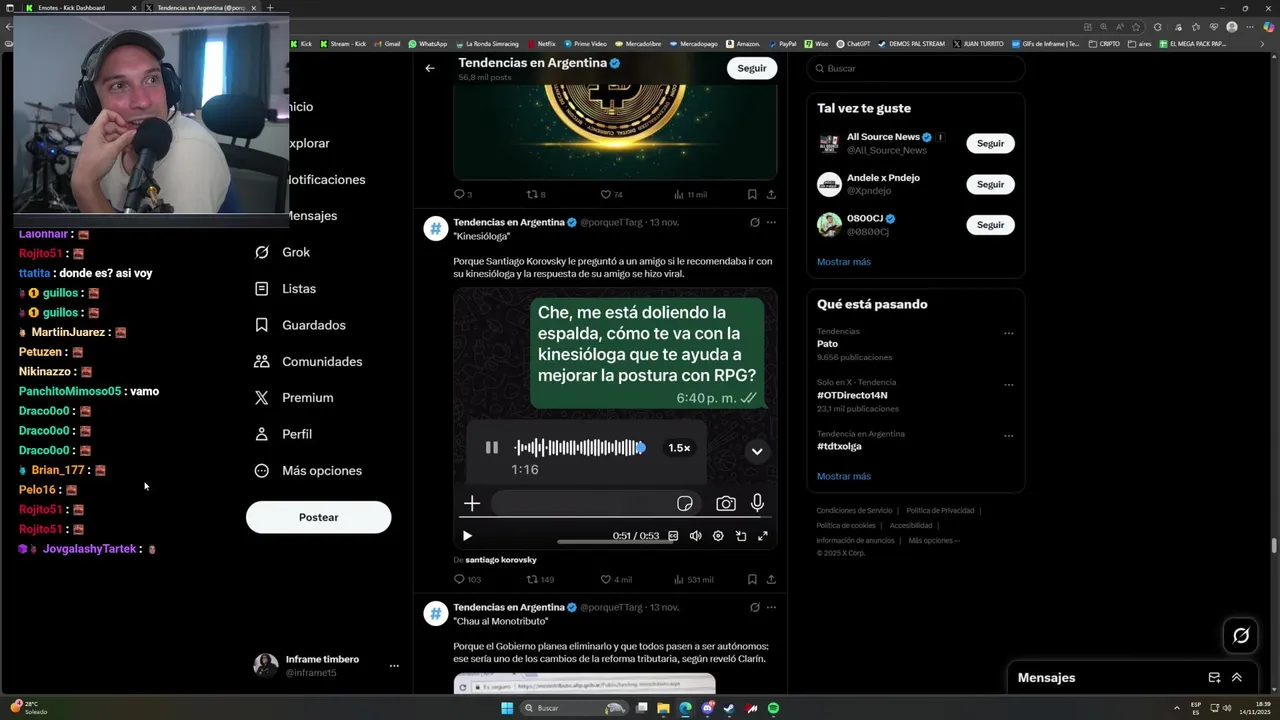1280x720 pixels.
Task: Open #tdtxolga trend
Action: point(839,446)
